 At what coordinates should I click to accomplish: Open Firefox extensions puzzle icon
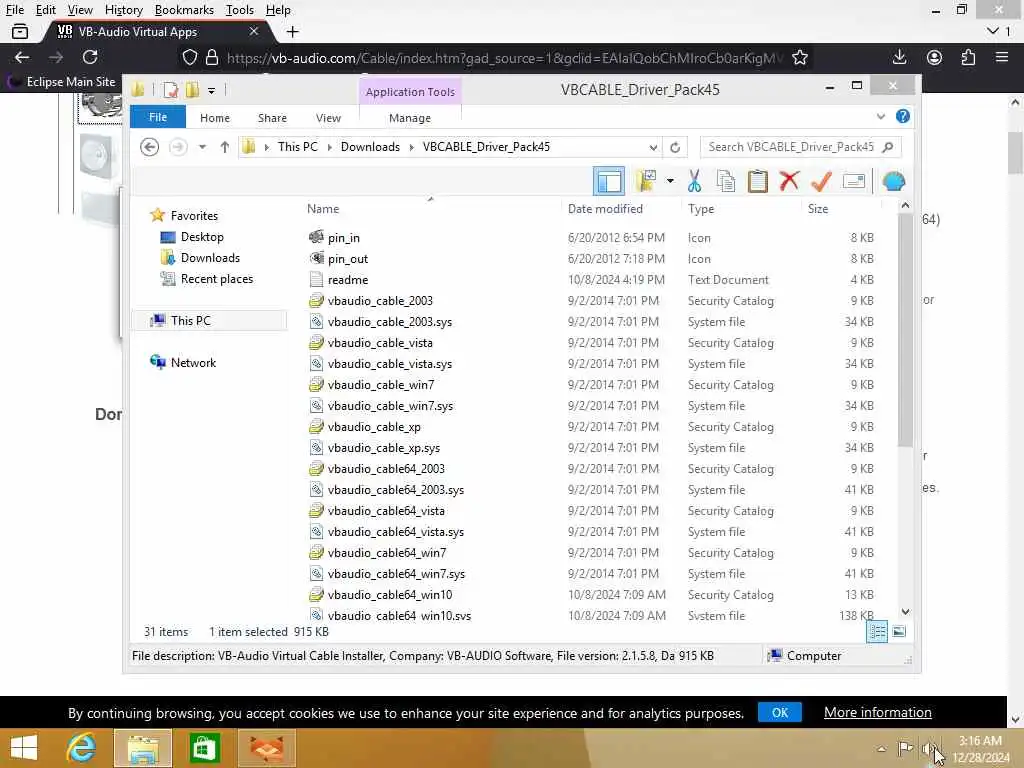pos(968,57)
